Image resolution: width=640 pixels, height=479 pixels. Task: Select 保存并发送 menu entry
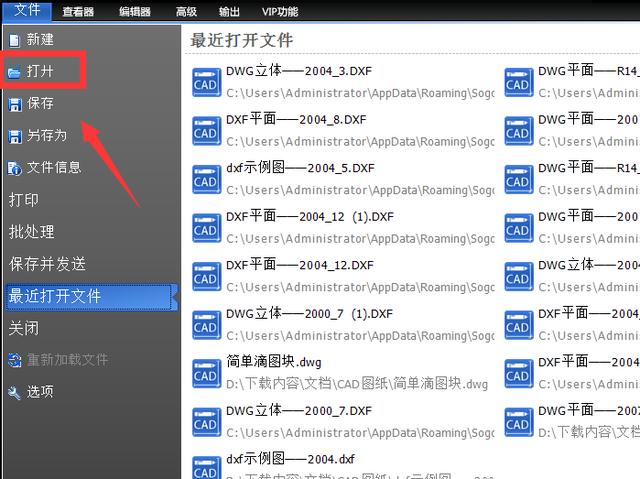click(47, 264)
